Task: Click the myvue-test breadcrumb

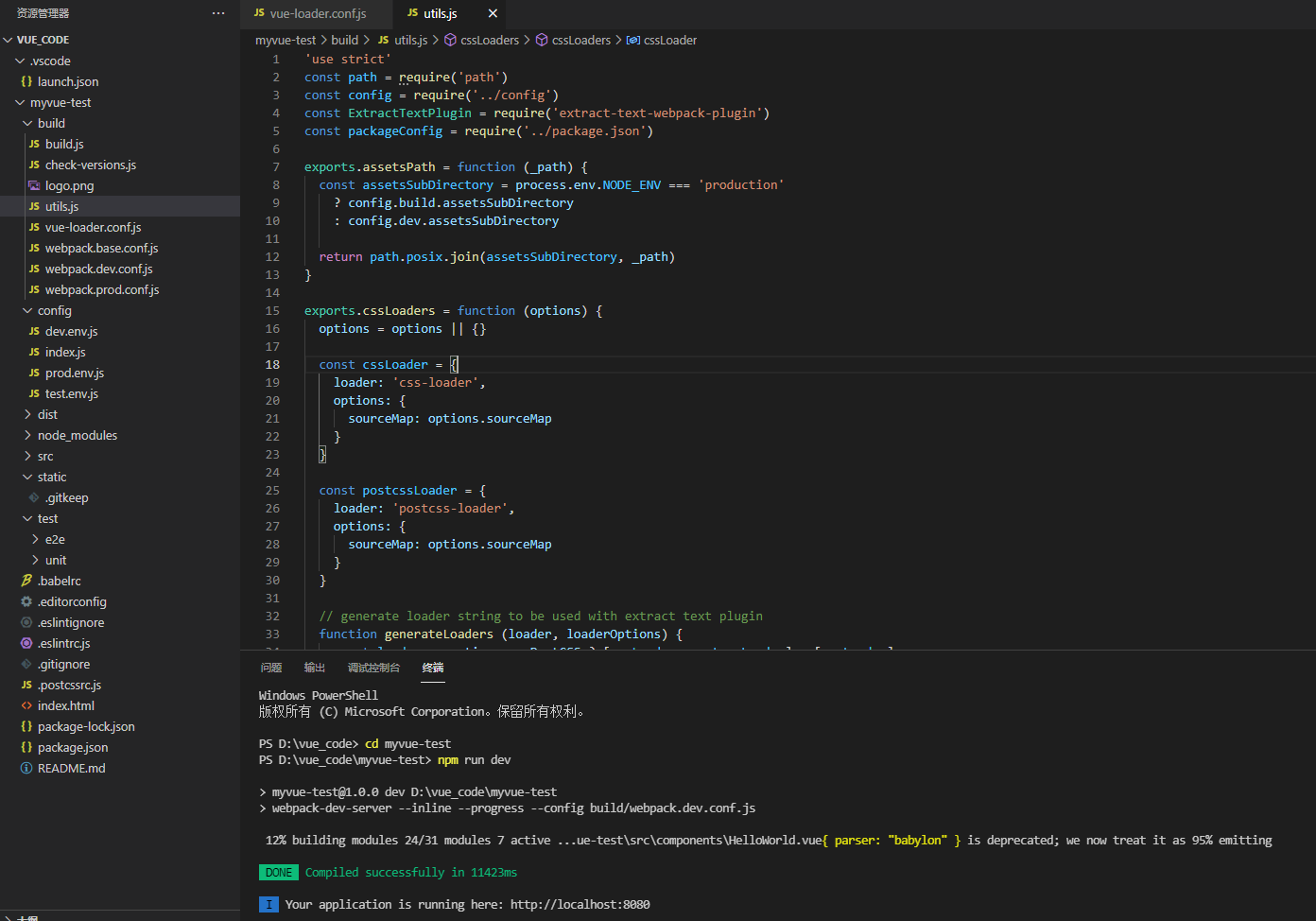Action: (286, 40)
